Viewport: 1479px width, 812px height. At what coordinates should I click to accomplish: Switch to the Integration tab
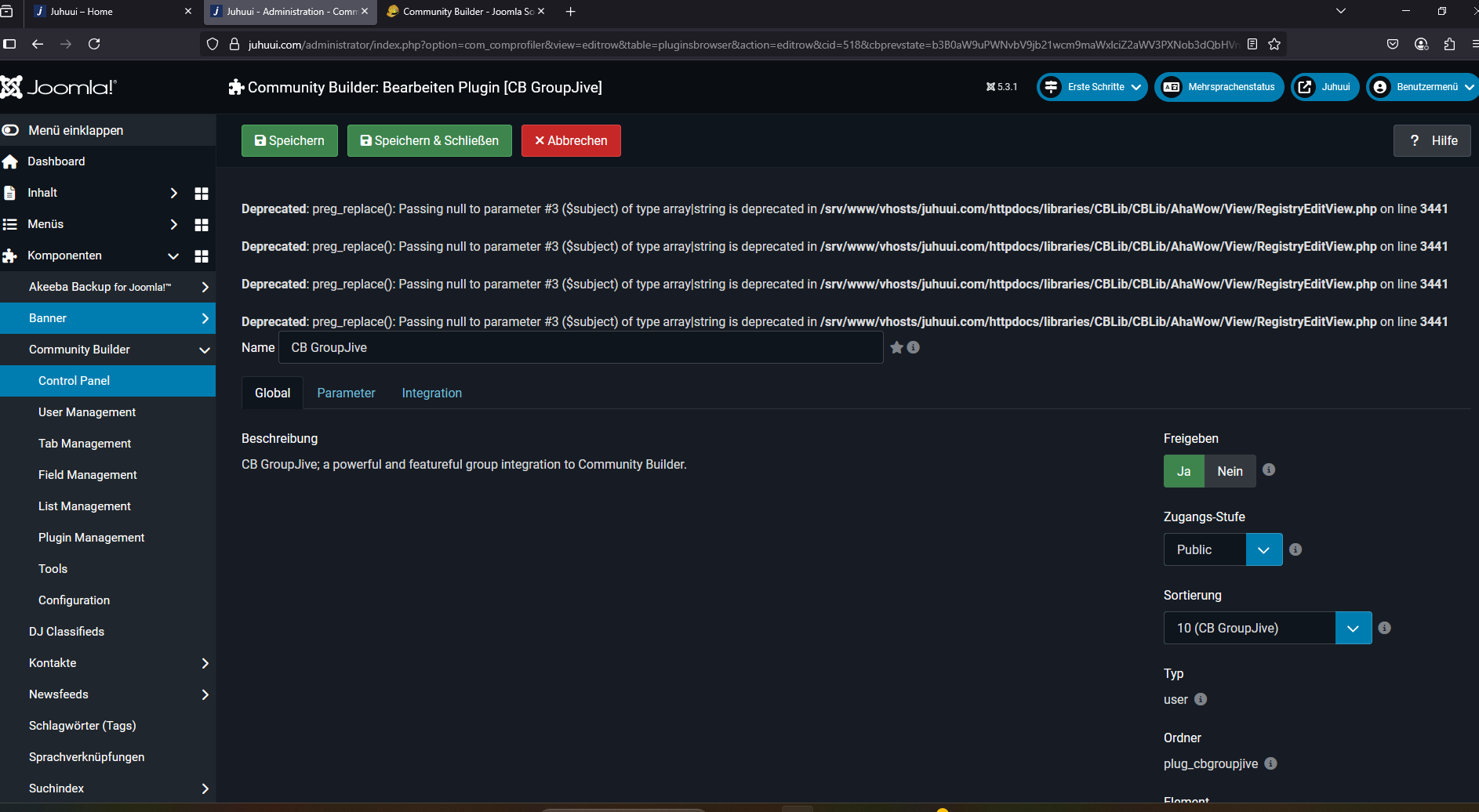pyautogui.click(x=431, y=393)
